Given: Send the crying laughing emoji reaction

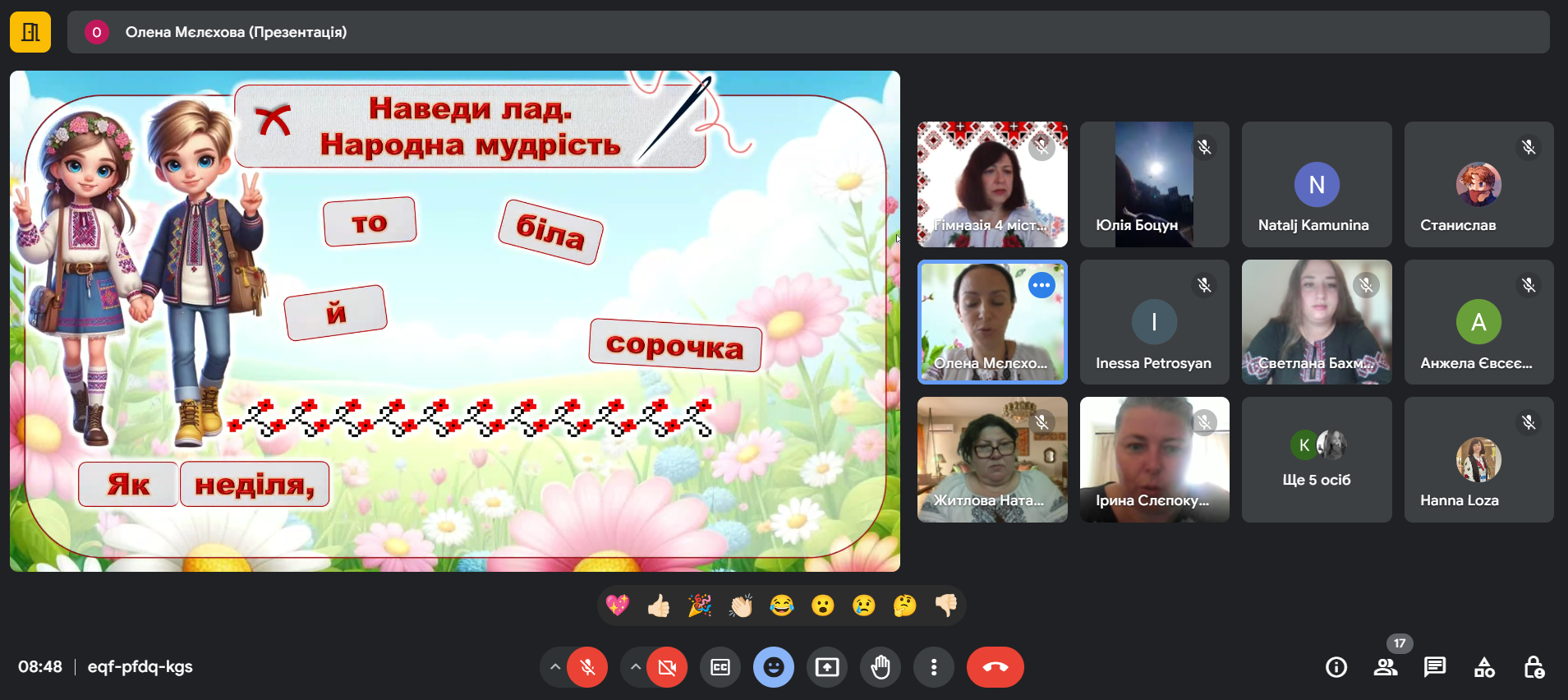Looking at the screenshot, I should 782,606.
